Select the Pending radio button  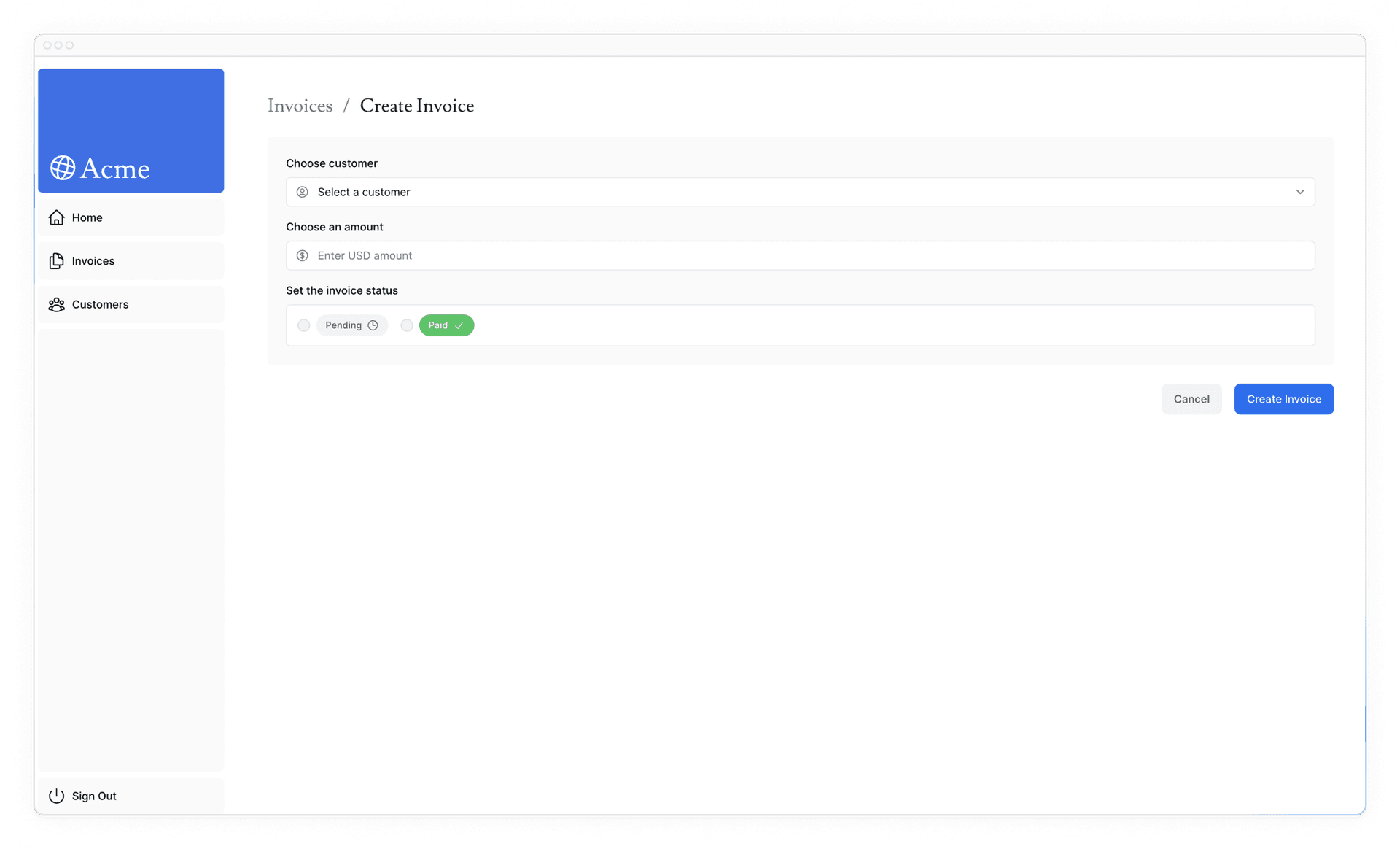tap(303, 325)
